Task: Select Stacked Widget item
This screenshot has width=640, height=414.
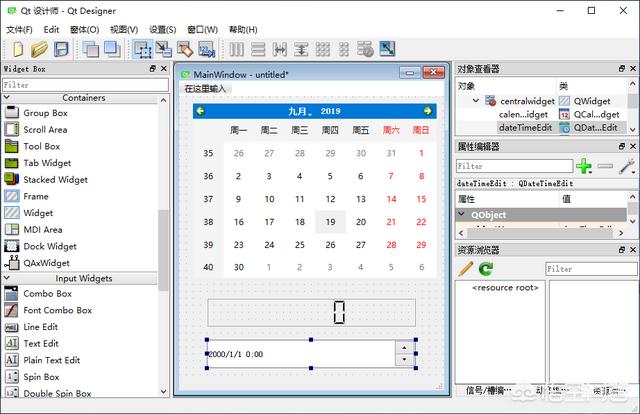Action: tap(56, 180)
